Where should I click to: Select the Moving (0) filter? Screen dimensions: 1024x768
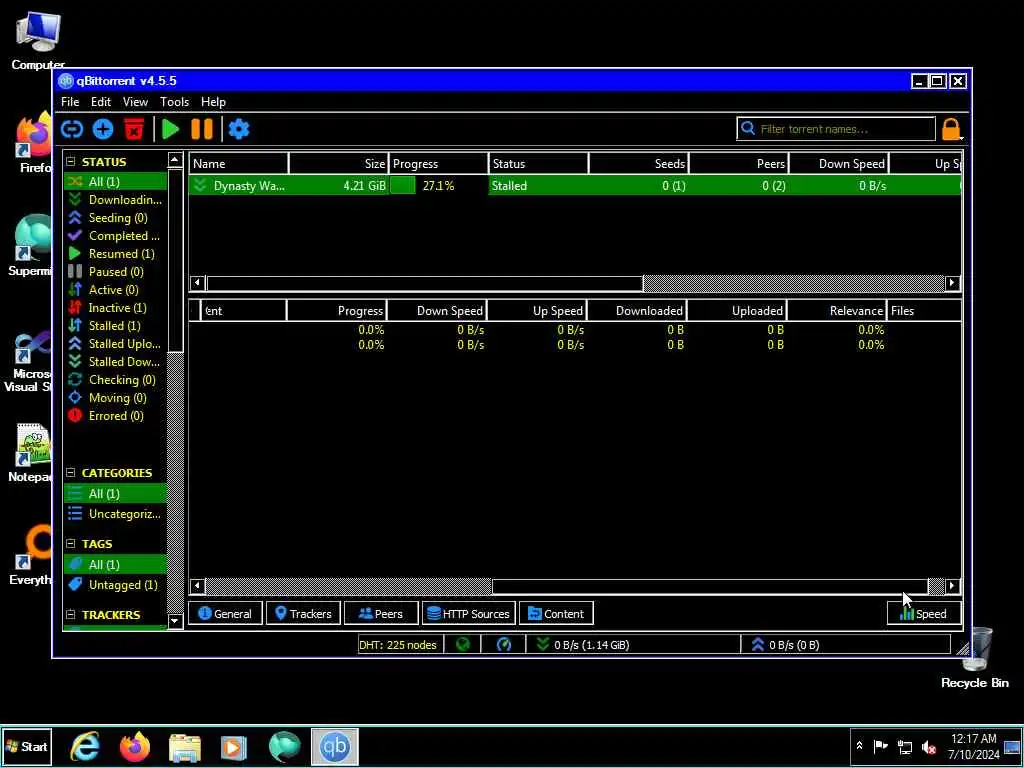pyautogui.click(x=116, y=398)
